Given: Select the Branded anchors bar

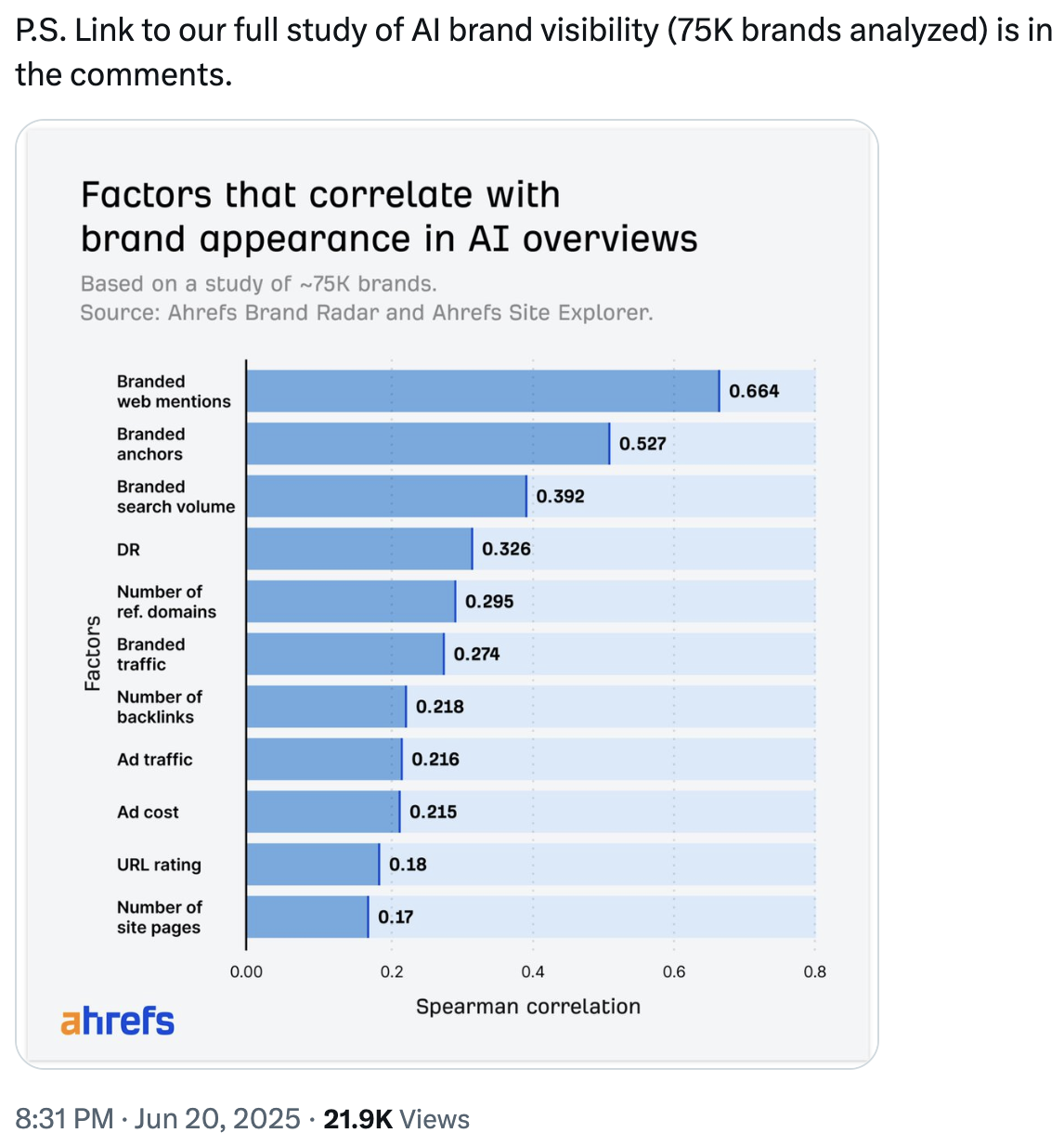Looking at the screenshot, I should tap(427, 444).
